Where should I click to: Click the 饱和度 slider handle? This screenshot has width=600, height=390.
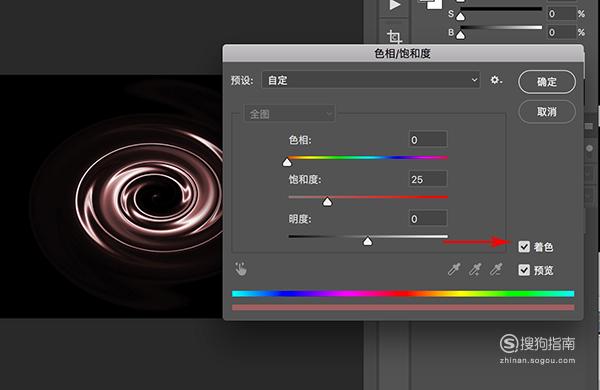[x=327, y=202]
